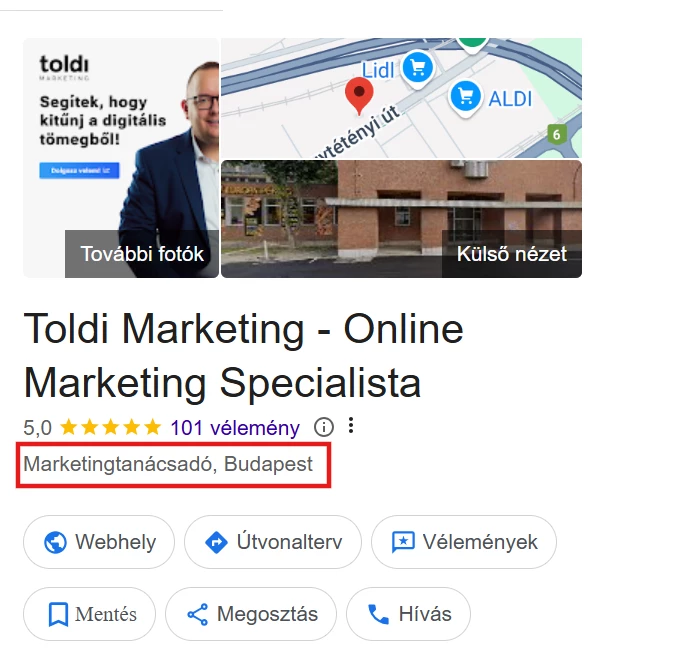This screenshot has height=664, width=675.
Task: Click the blue directions diamond icon
Action: (217, 542)
